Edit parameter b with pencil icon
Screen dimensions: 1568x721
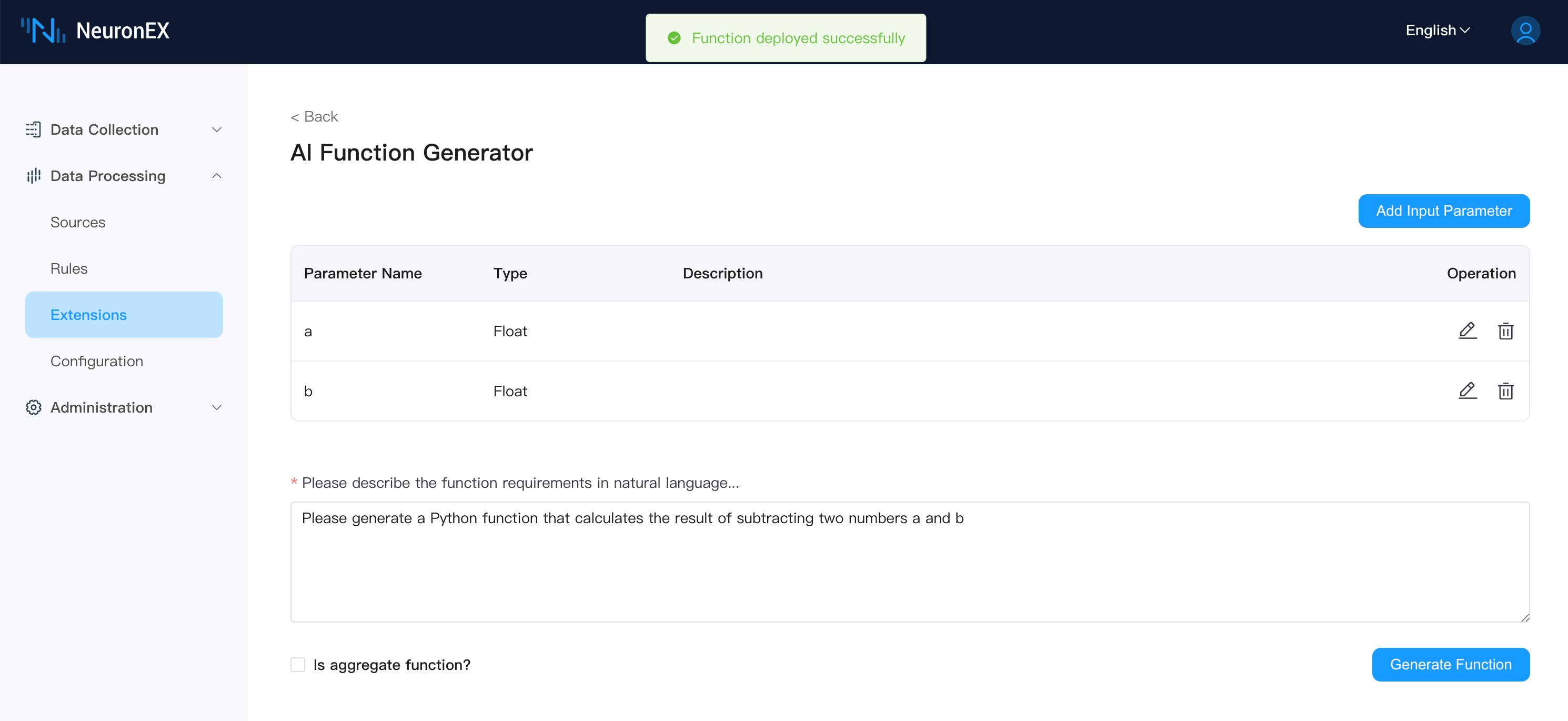[1468, 390]
